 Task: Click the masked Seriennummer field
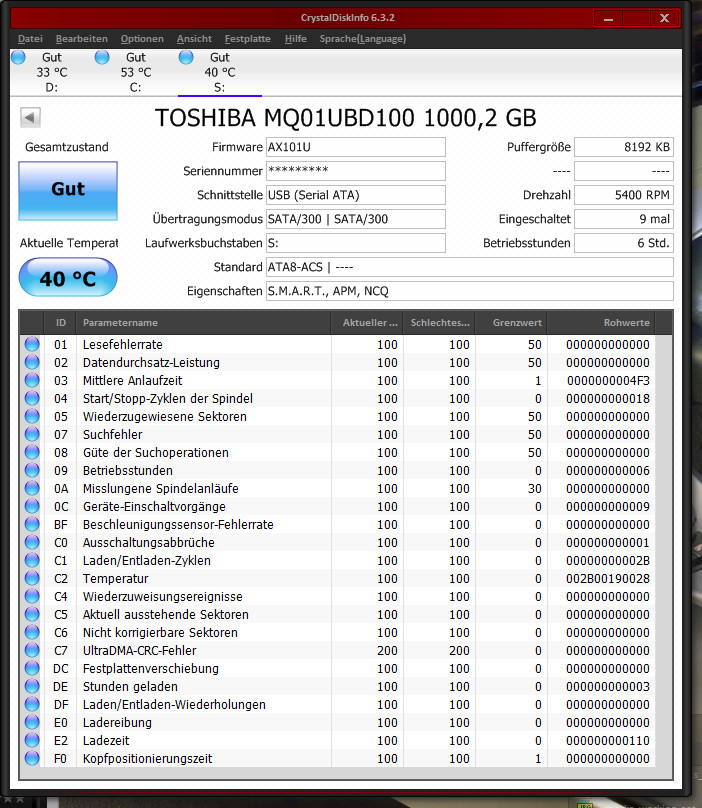356,171
